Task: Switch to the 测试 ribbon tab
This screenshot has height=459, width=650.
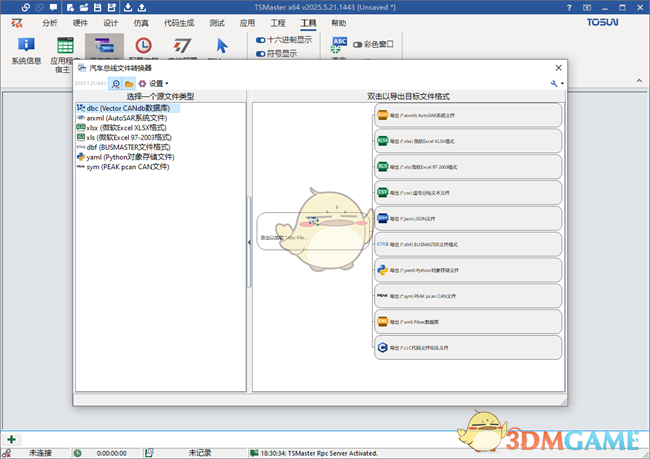Action: pyautogui.click(x=217, y=23)
